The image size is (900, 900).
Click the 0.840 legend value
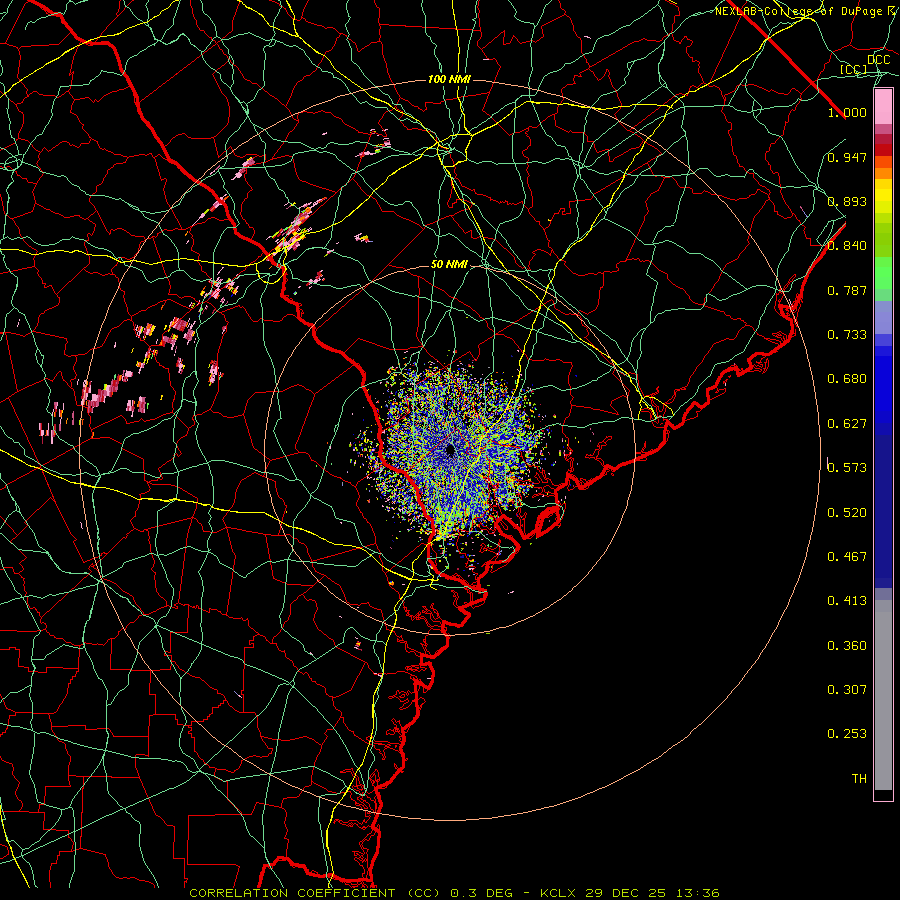[x=847, y=246]
